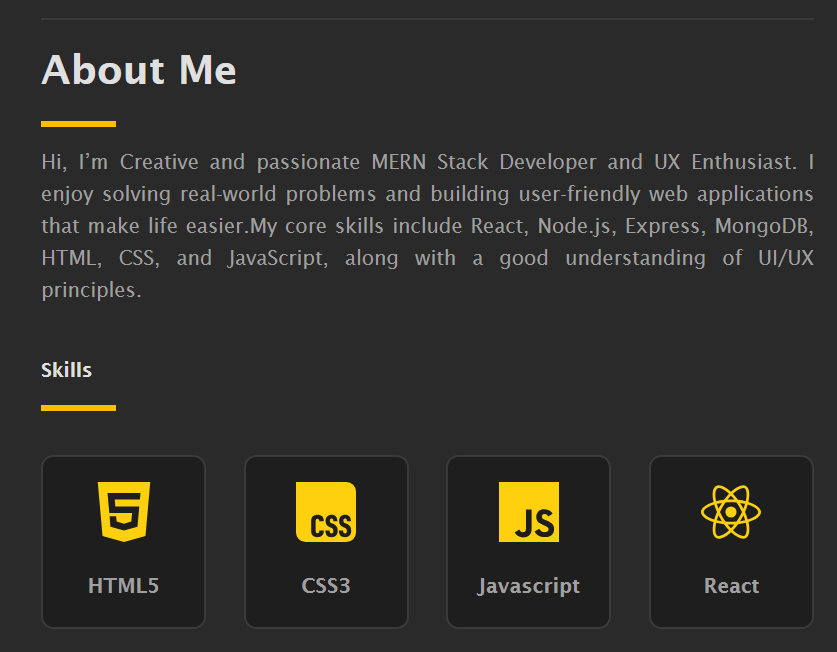
Task: Select the React label text
Action: (x=731, y=586)
